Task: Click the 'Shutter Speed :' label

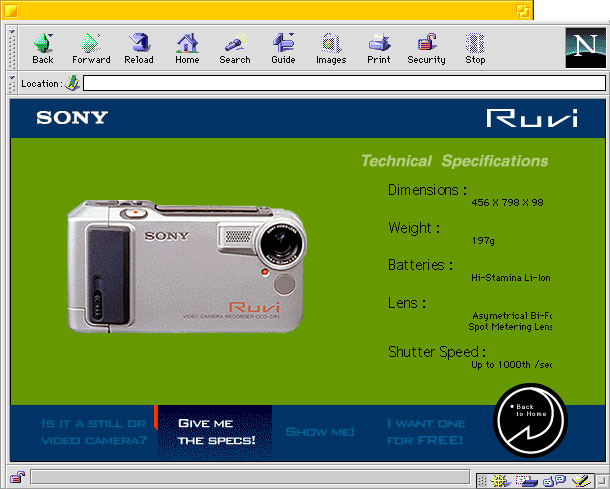Action: (x=437, y=352)
